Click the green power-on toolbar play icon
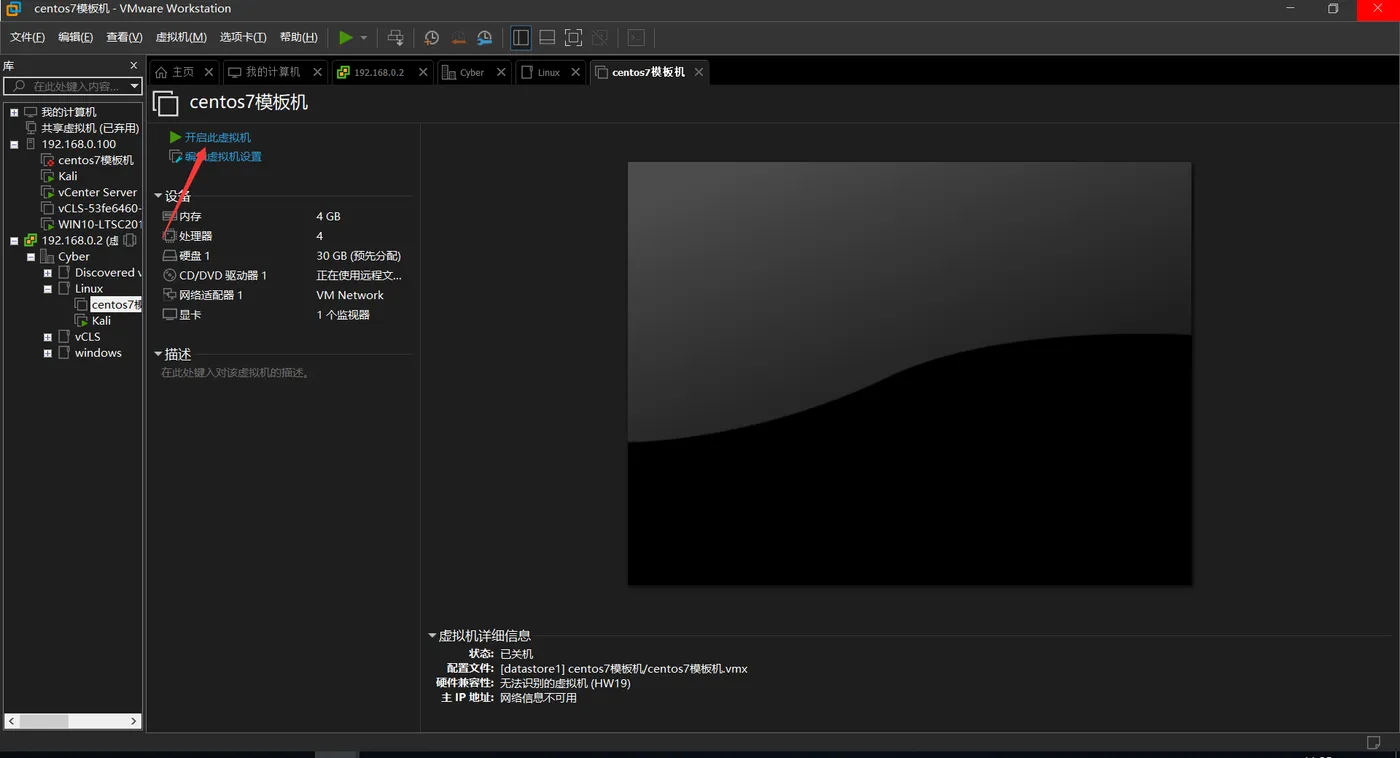This screenshot has width=1400, height=758. [x=345, y=38]
